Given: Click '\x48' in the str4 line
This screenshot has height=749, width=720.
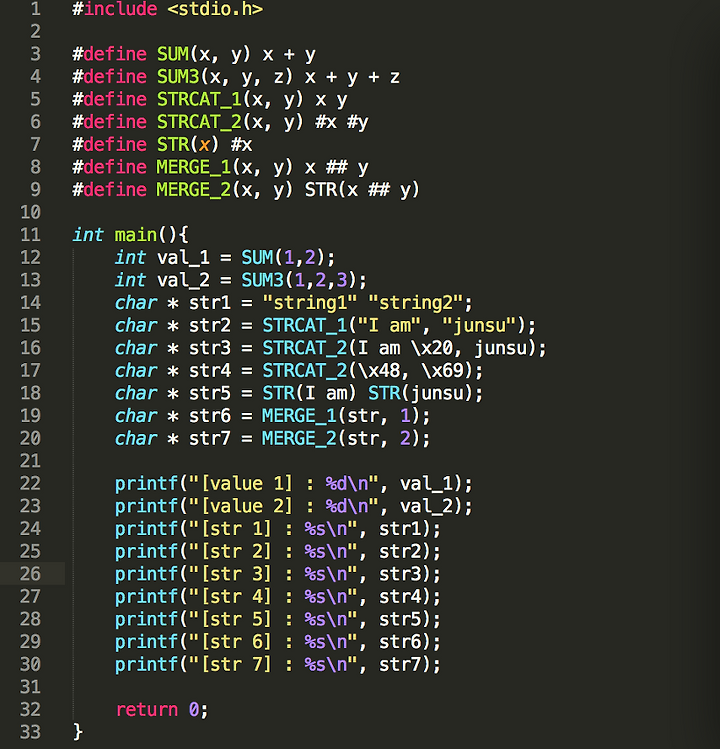Looking at the screenshot, I should point(379,371).
